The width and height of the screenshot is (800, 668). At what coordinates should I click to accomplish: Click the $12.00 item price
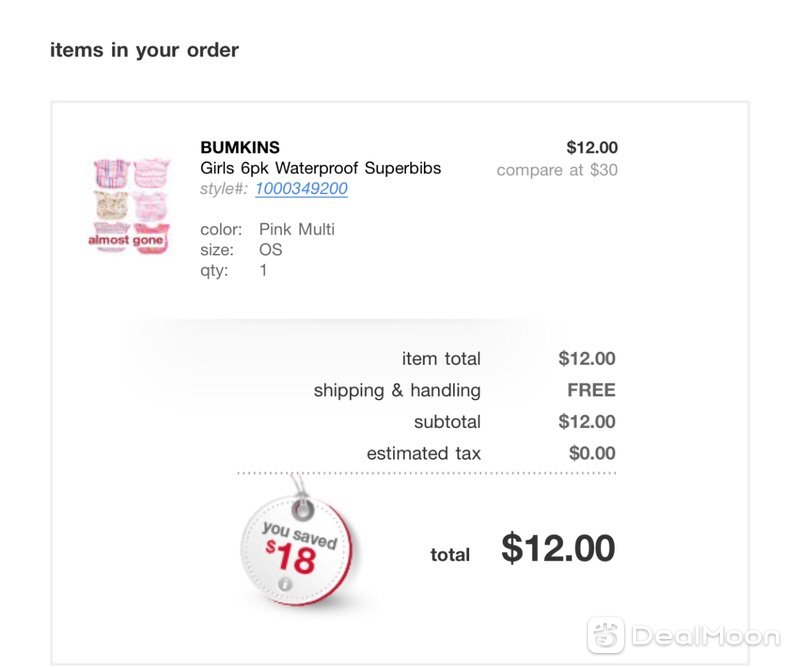pyautogui.click(x=592, y=147)
